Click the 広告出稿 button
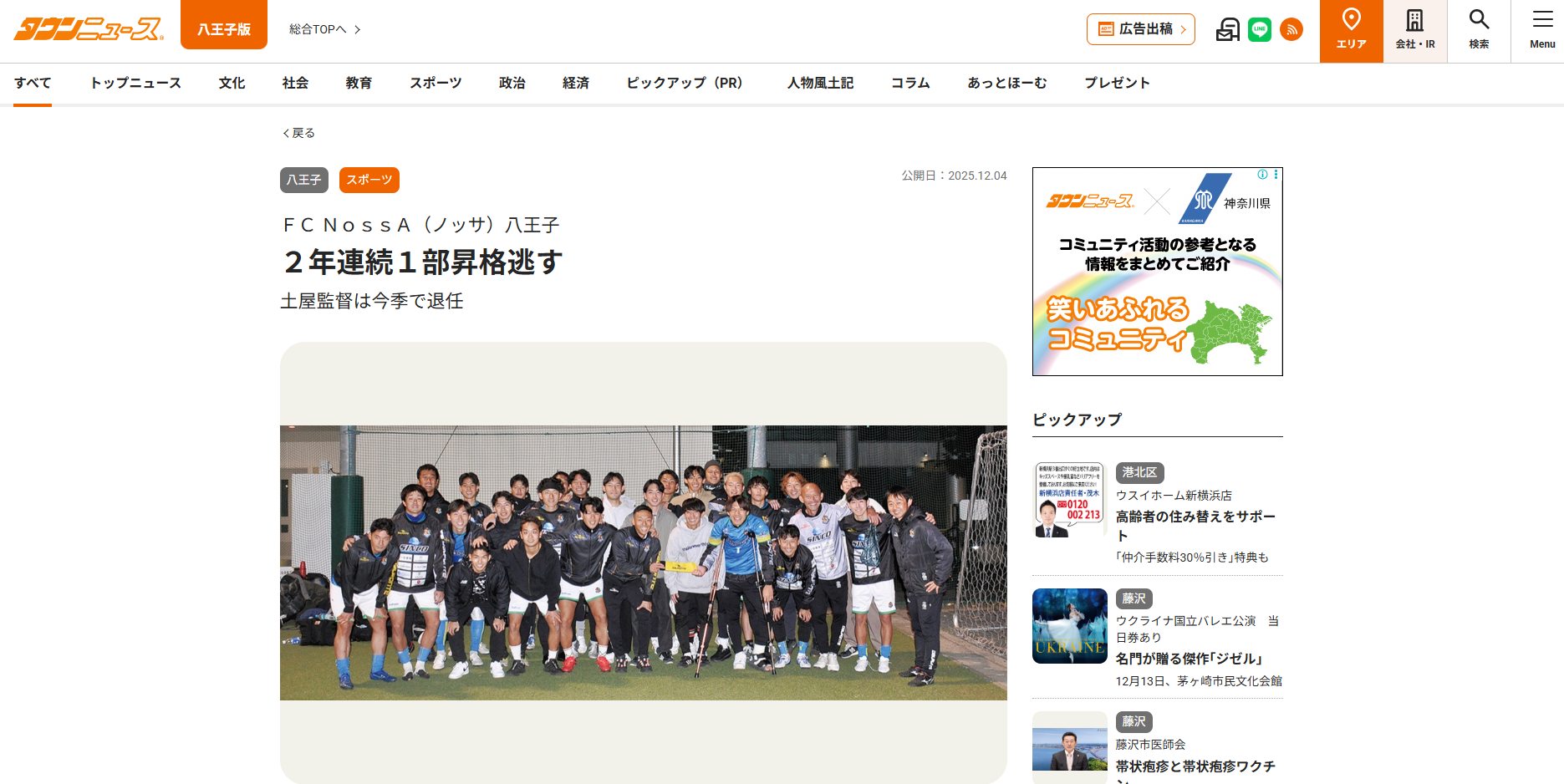 coord(1141,29)
